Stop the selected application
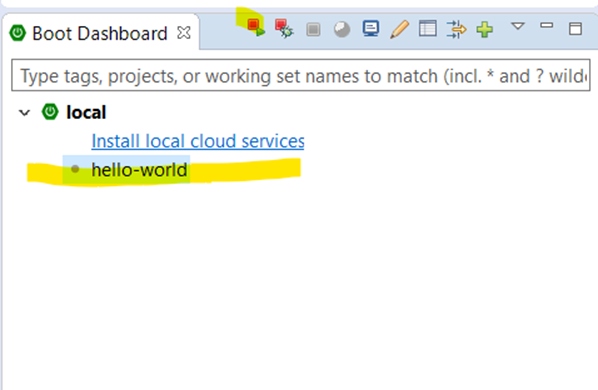The image size is (598, 390). (313, 29)
